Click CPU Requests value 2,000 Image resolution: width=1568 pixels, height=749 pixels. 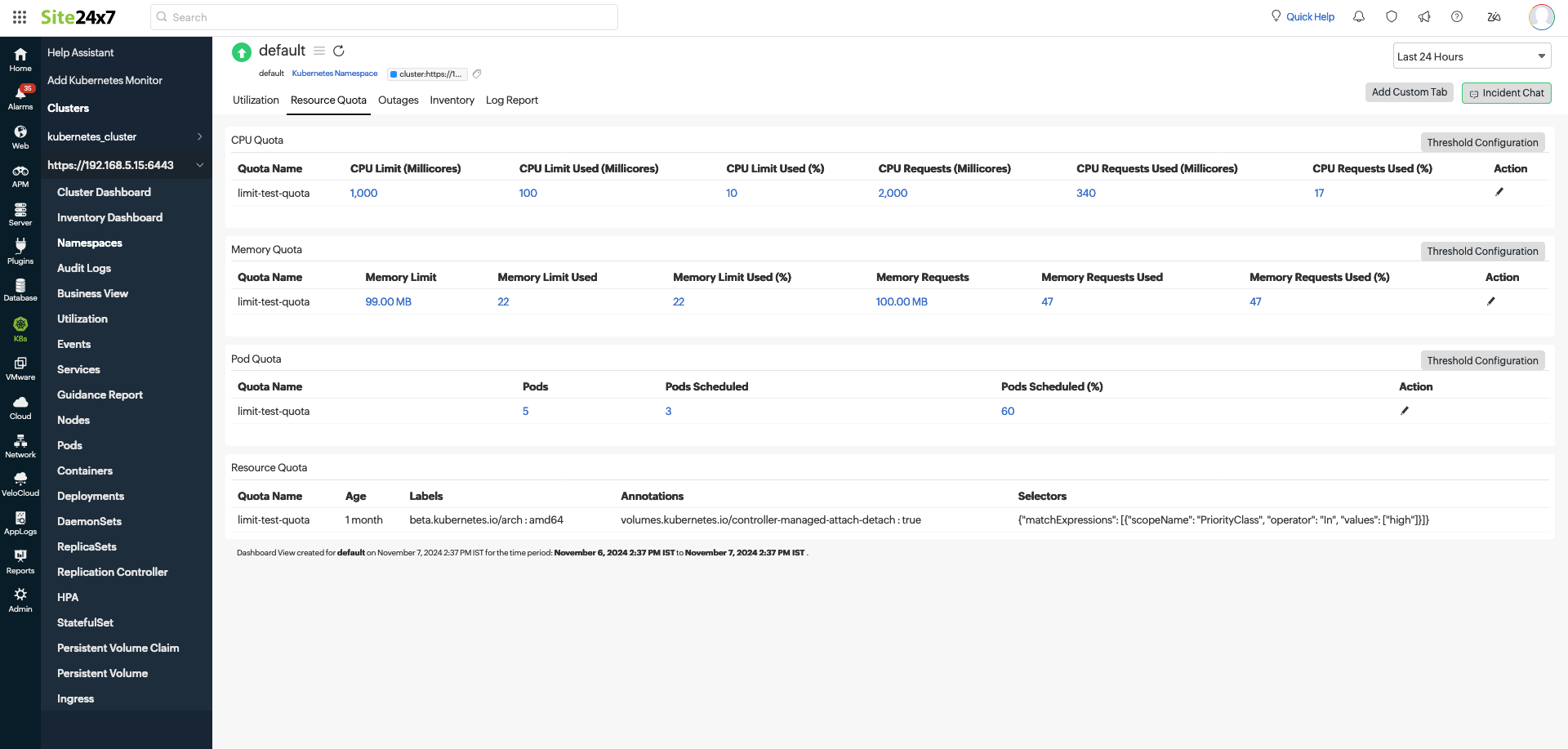click(x=893, y=193)
